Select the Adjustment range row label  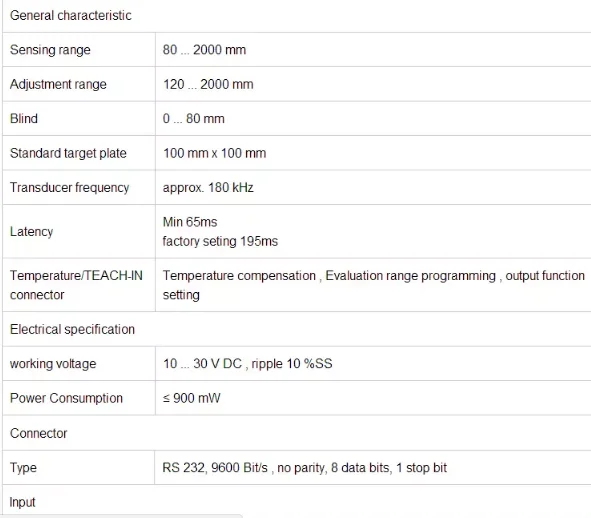(58, 84)
